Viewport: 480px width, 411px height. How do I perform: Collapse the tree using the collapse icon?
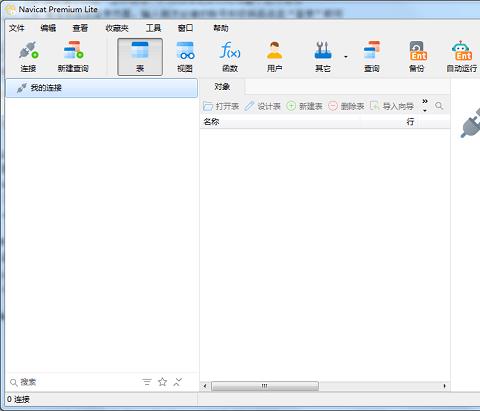[178, 382]
